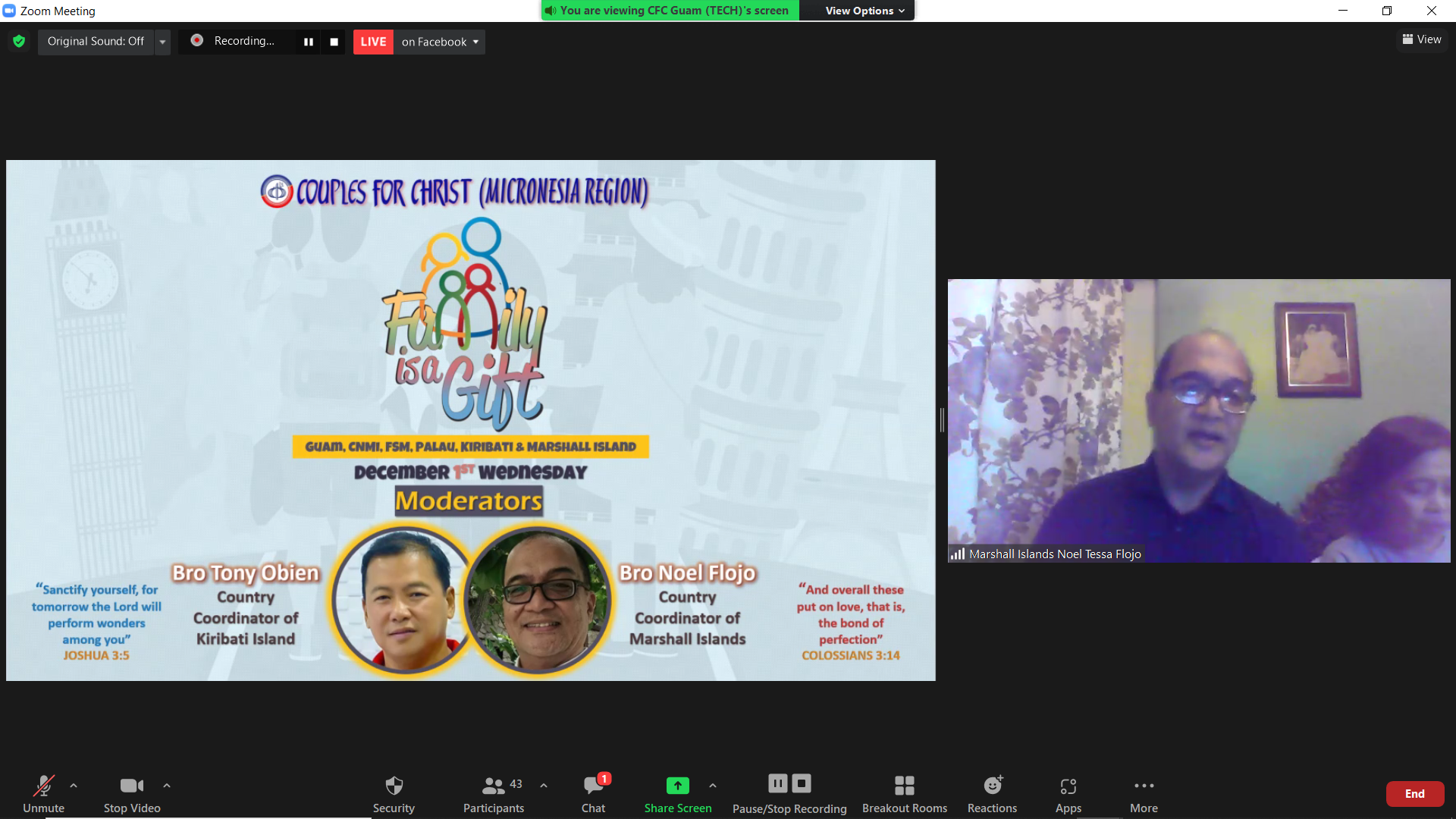
Task: Unmute the microphone
Action: [x=43, y=793]
